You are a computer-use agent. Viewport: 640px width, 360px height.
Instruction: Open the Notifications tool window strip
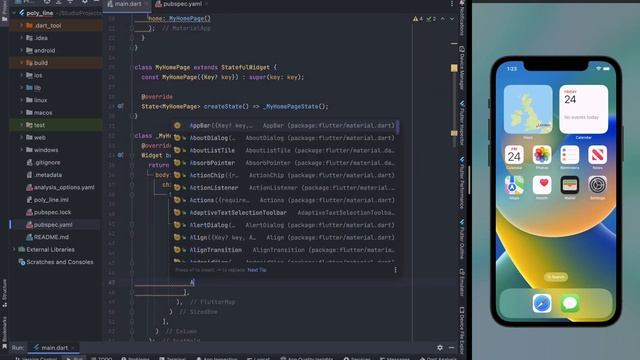pos(462,18)
